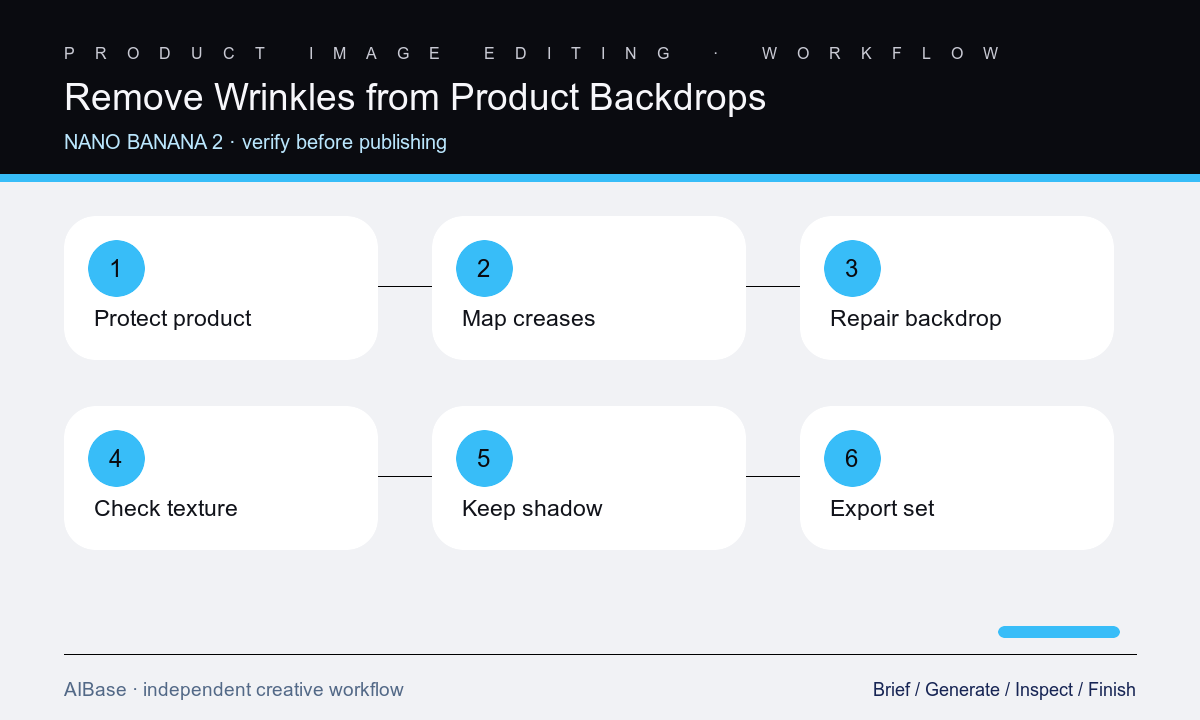Select the 'Export set' label

882,508
